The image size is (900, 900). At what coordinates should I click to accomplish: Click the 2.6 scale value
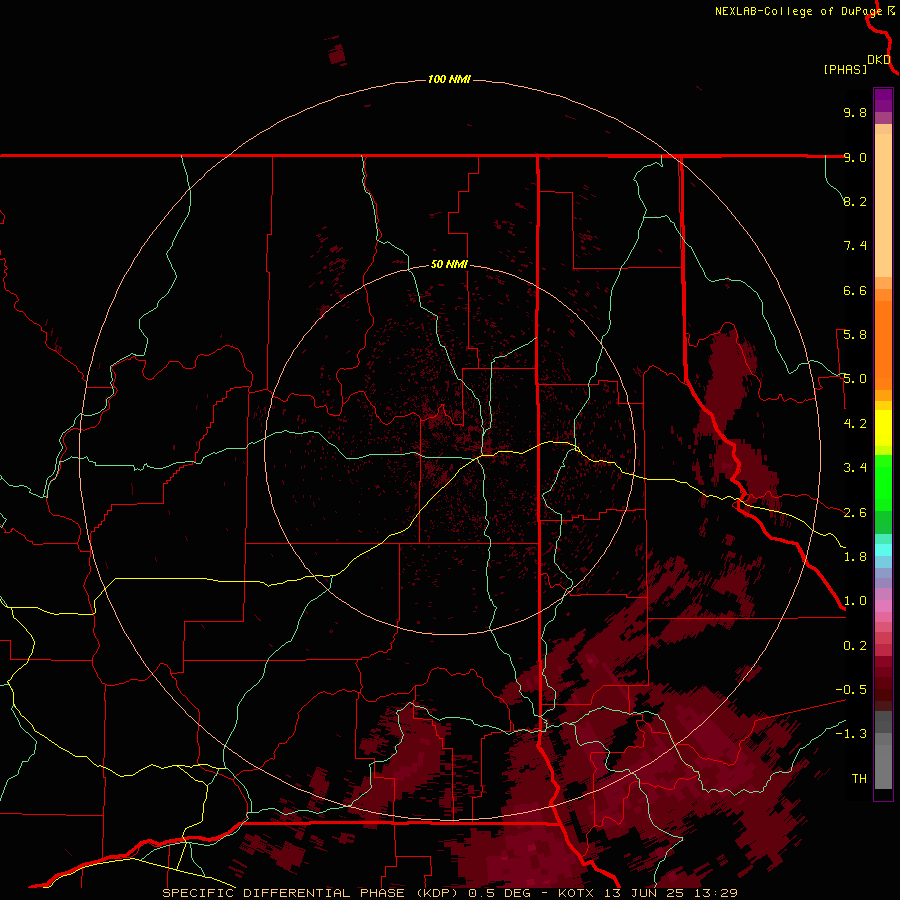point(855,513)
